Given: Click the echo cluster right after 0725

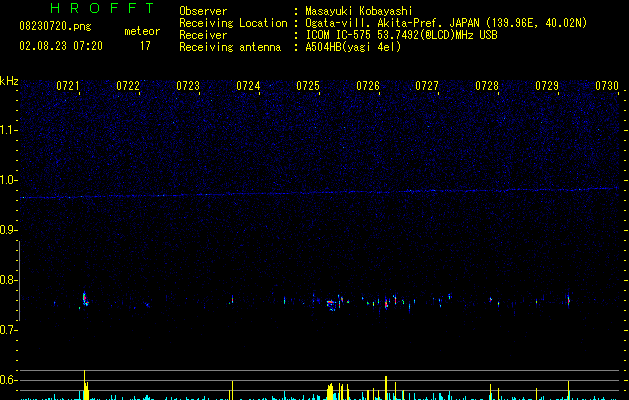Looking at the screenshot, I should (331, 305).
